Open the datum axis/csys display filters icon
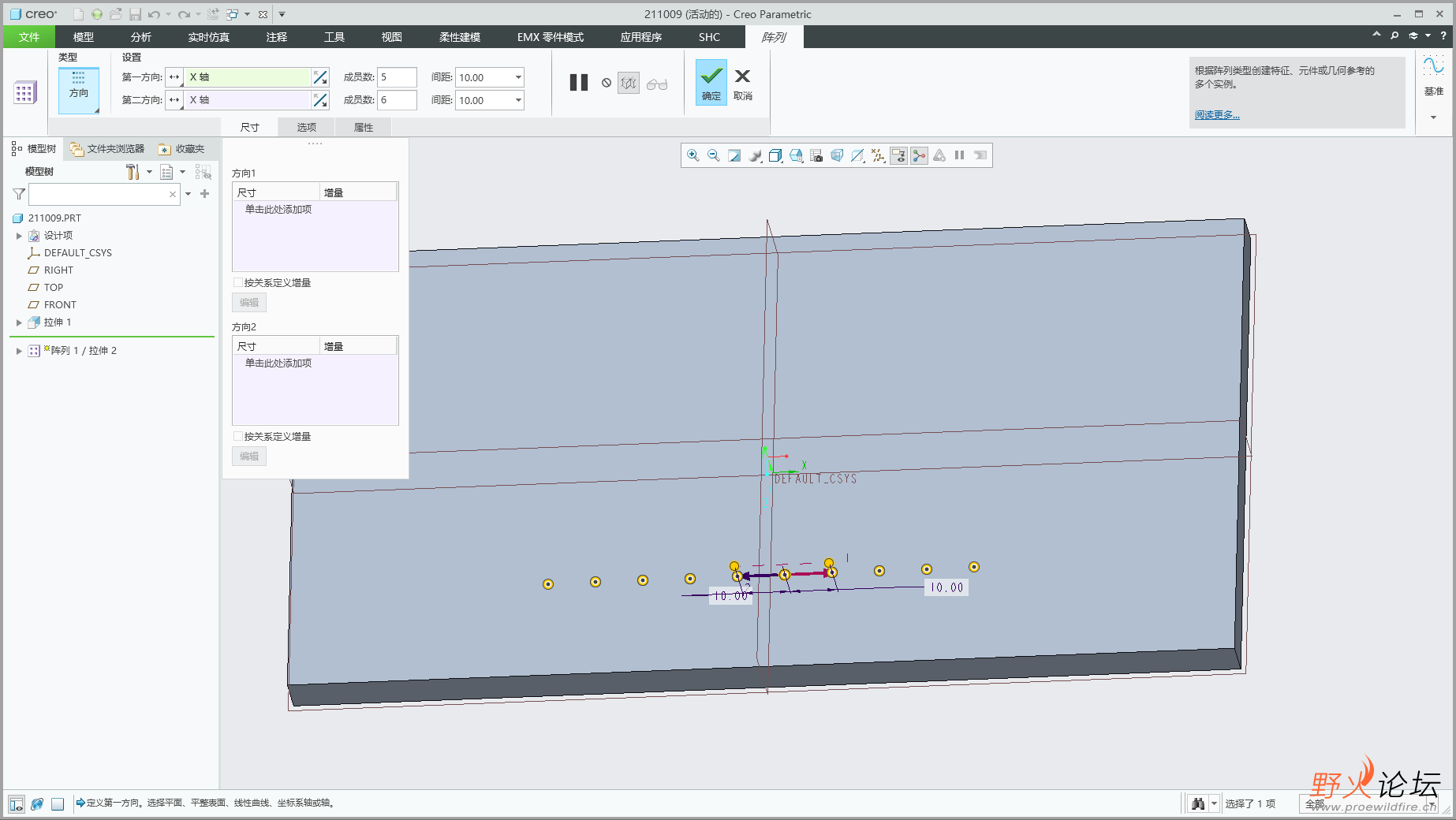 [878, 155]
